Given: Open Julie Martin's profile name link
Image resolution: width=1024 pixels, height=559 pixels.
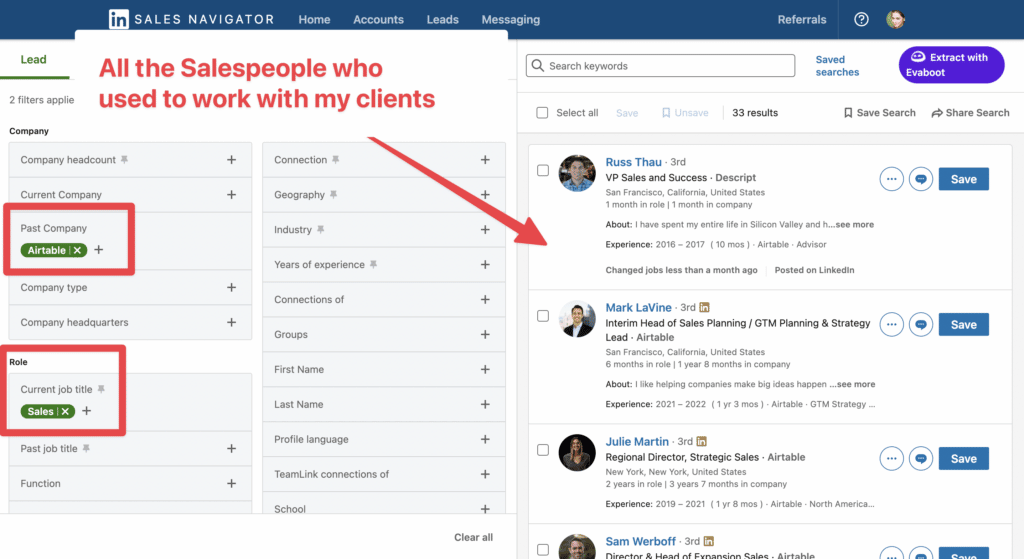Looking at the screenshot, I should pos(637,441).
